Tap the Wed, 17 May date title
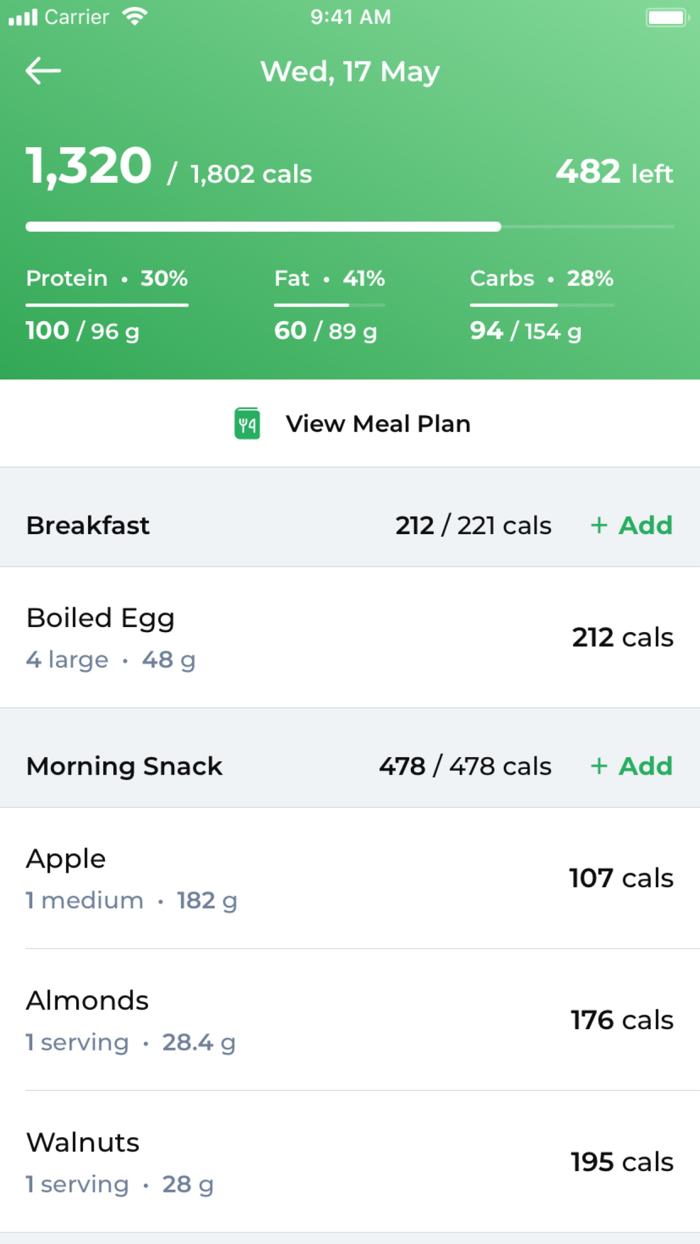The height and width of the screenshot is (1244, 700). [x=350, y=72]
